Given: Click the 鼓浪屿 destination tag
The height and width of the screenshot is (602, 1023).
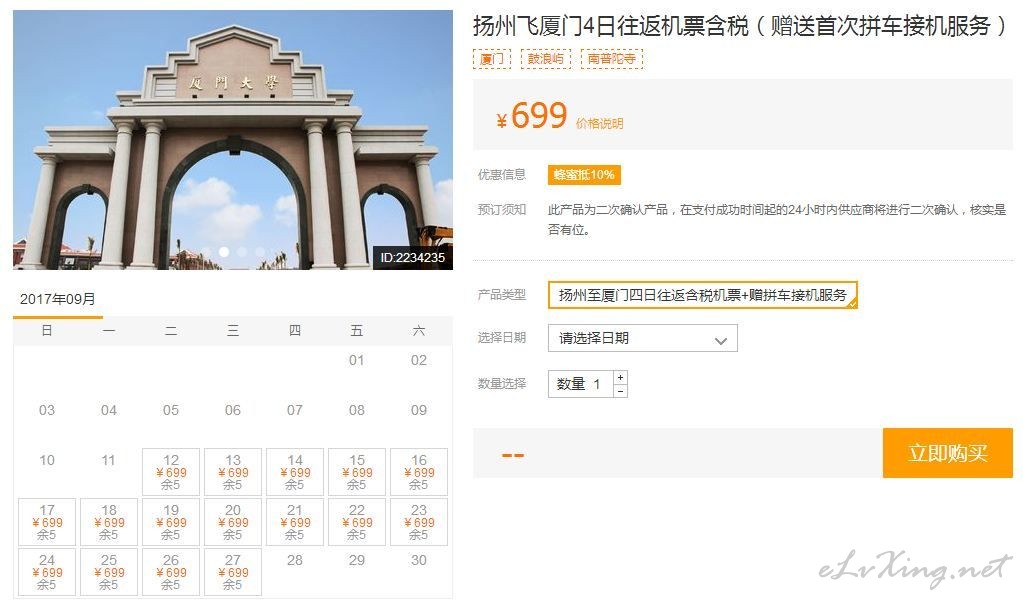Looking at the screenshot, I should (545, 59).
